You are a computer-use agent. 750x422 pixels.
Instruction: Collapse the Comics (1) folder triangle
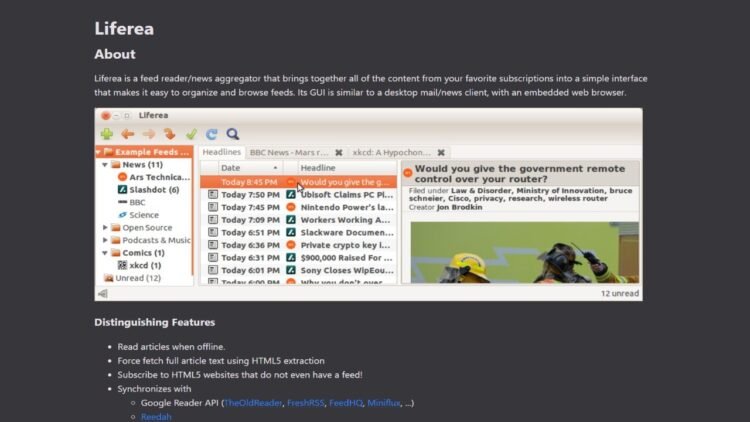click(x=105, y=253)
